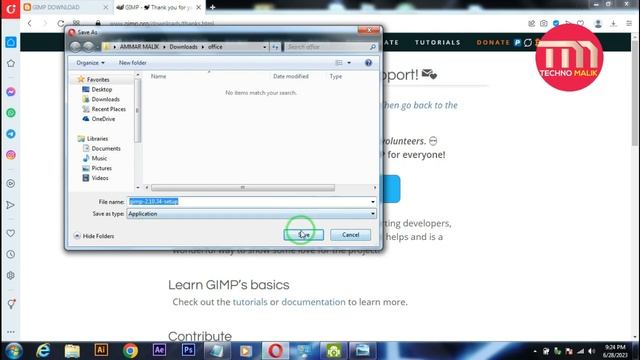Click New folder in dialog toolbar
Image resolution: width=640 pixels, height=360 pixels.
click(x=133, y=62)
